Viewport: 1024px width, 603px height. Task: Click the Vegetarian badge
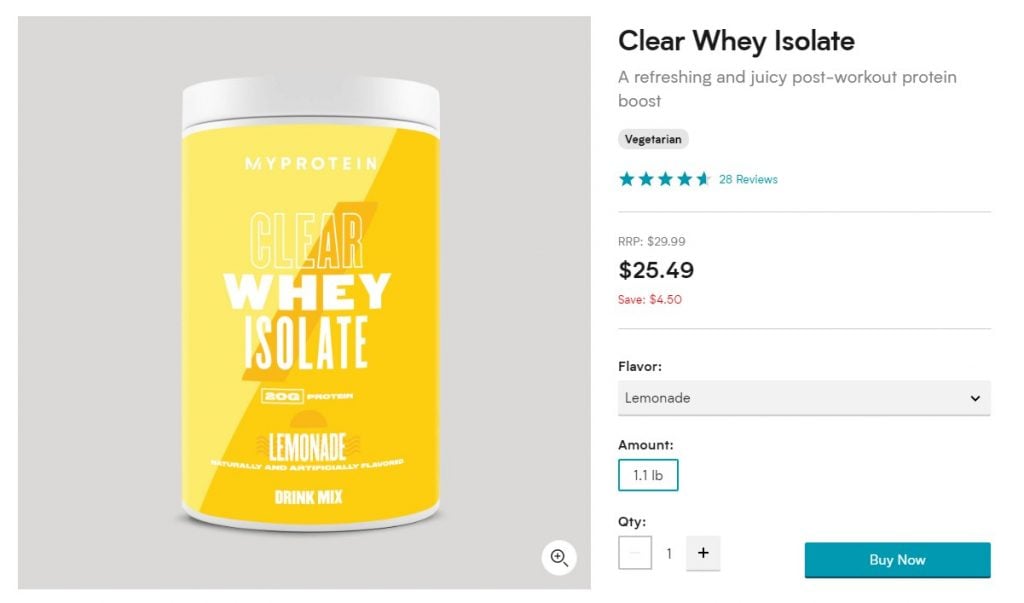pyautogui.click(x=653, y=139)
